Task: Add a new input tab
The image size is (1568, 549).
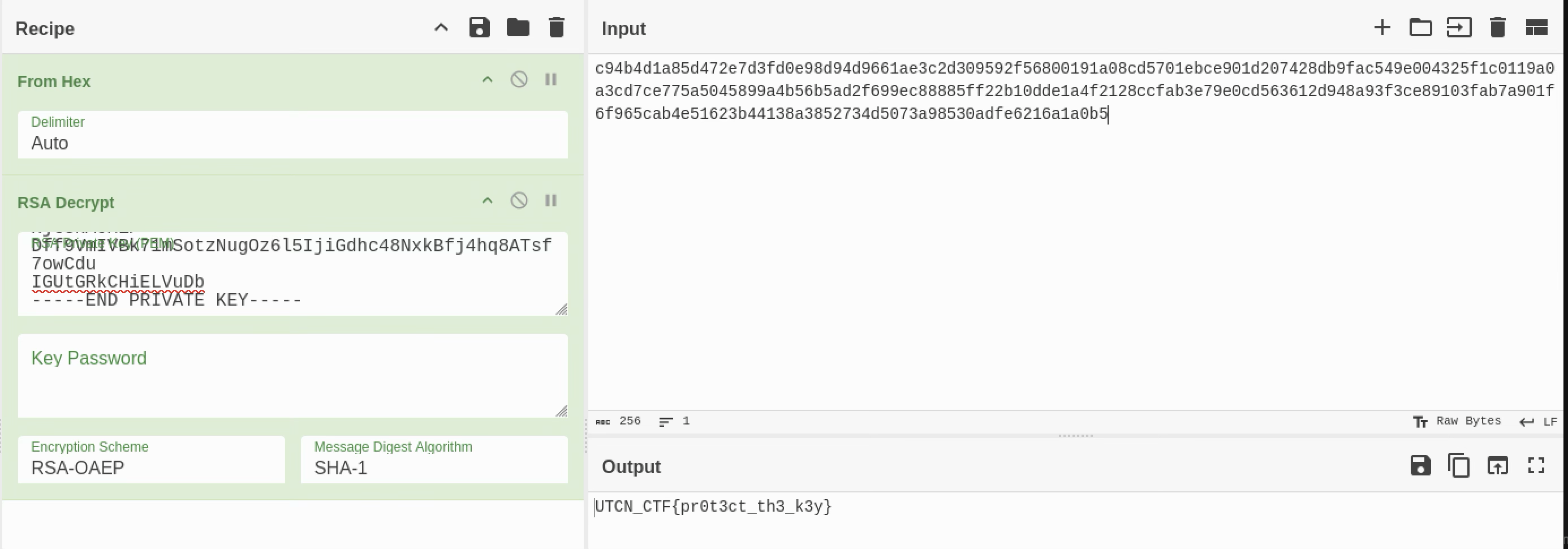Action: tap(1382, 27)
